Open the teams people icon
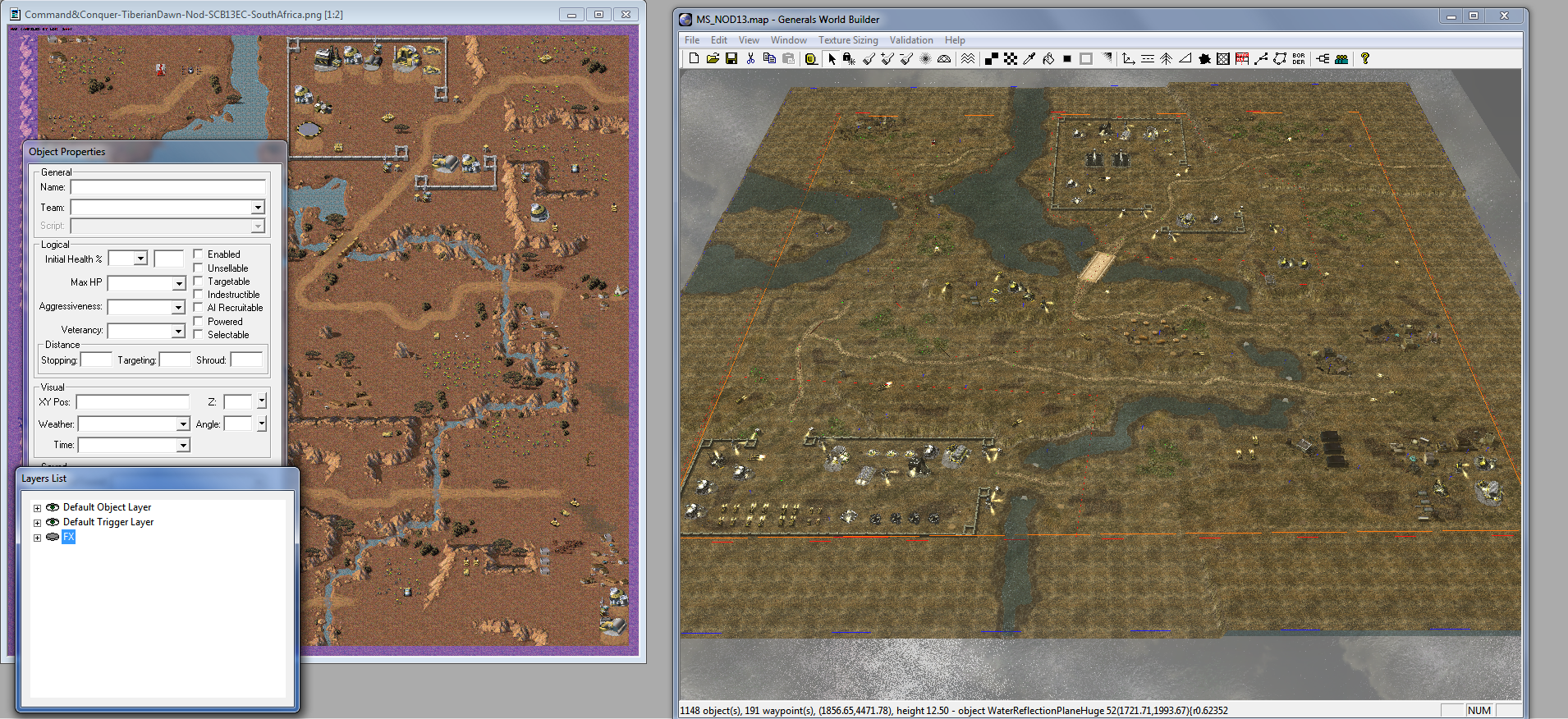The image size is (1568, 719). pyautogui.click(x=1341, y=58)
